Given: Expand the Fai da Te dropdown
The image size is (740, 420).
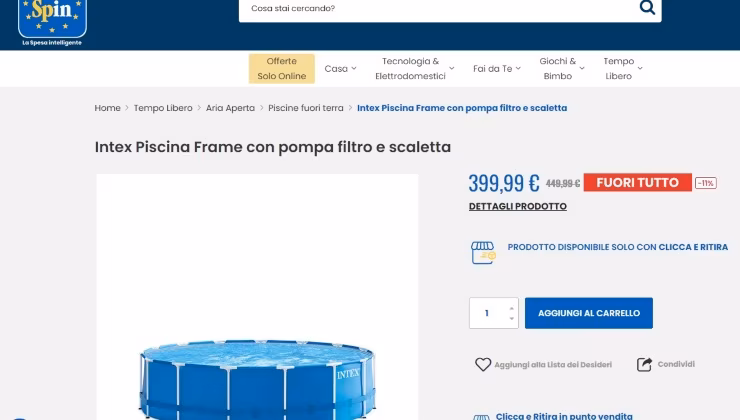Looking at the screenshot, I should 497,69.
